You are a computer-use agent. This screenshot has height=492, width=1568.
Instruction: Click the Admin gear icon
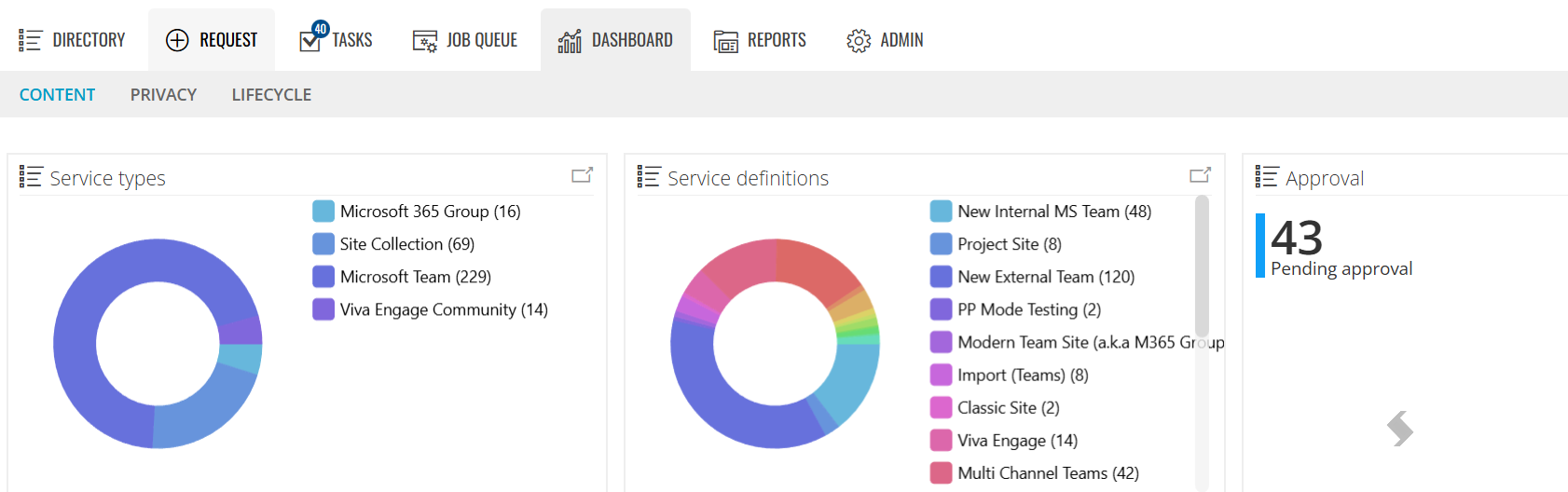click(x=859, y=41)
